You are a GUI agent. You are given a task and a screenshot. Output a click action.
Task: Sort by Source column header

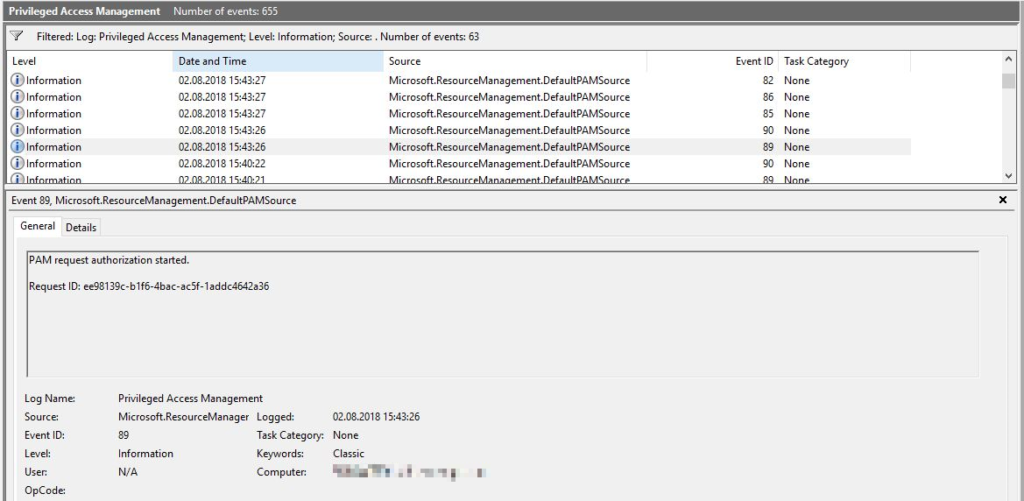point(404,61)
